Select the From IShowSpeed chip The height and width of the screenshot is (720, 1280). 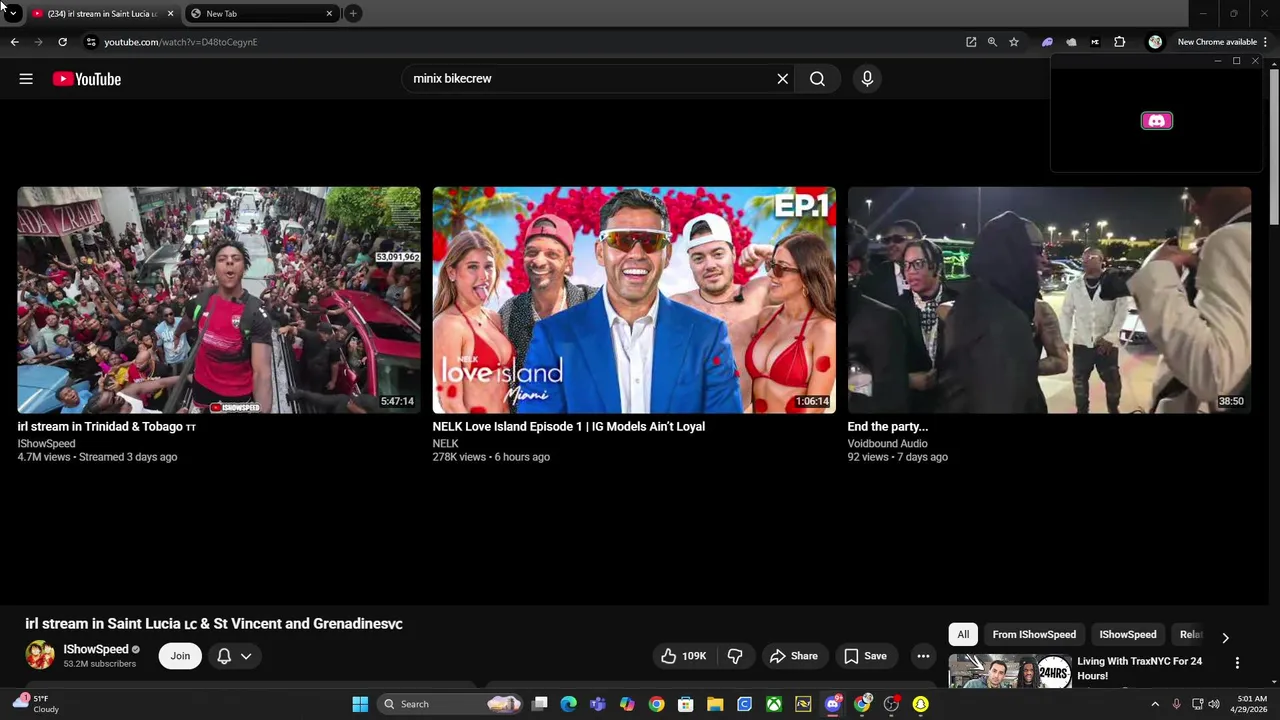pyautogui.click(x=1034, y=634)
